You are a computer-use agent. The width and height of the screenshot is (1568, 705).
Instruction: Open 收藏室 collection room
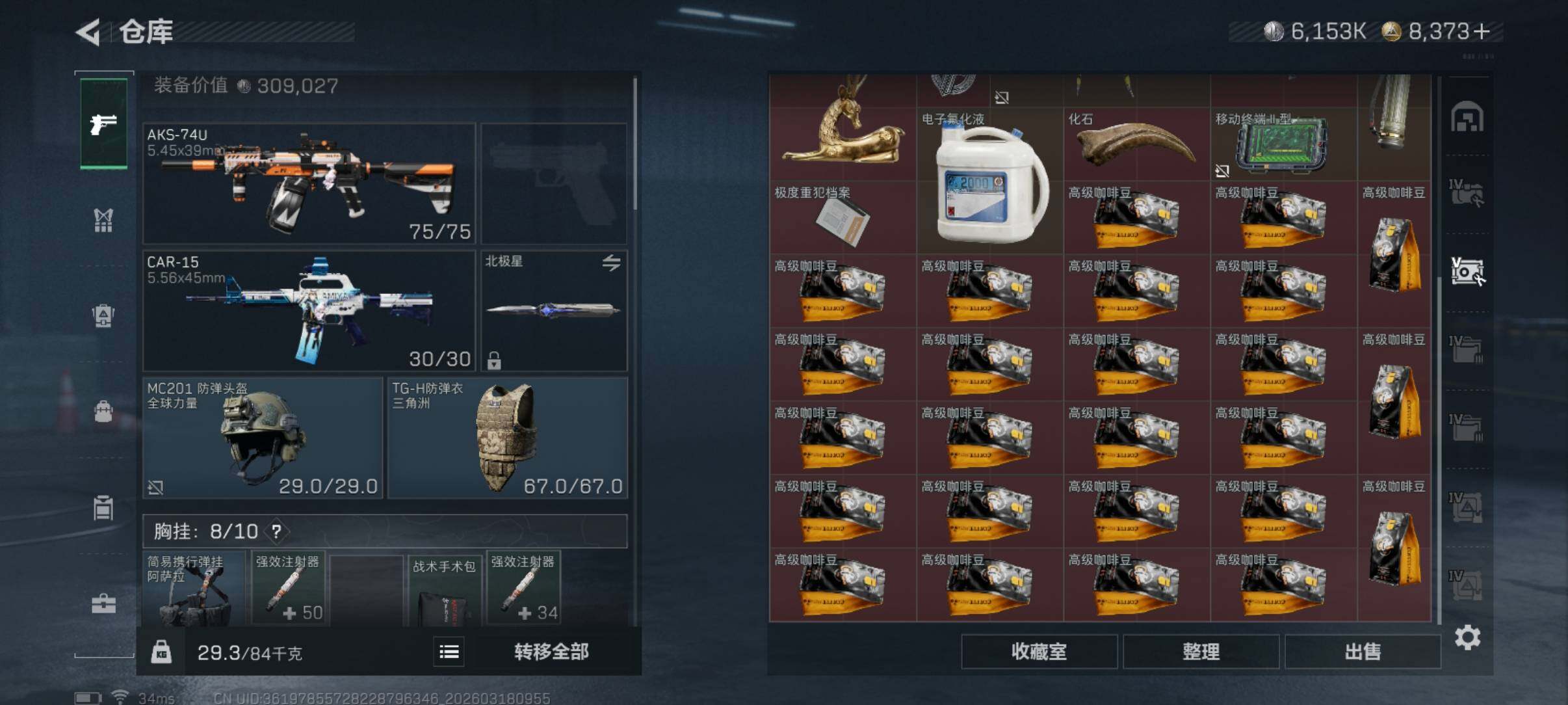1039,651
